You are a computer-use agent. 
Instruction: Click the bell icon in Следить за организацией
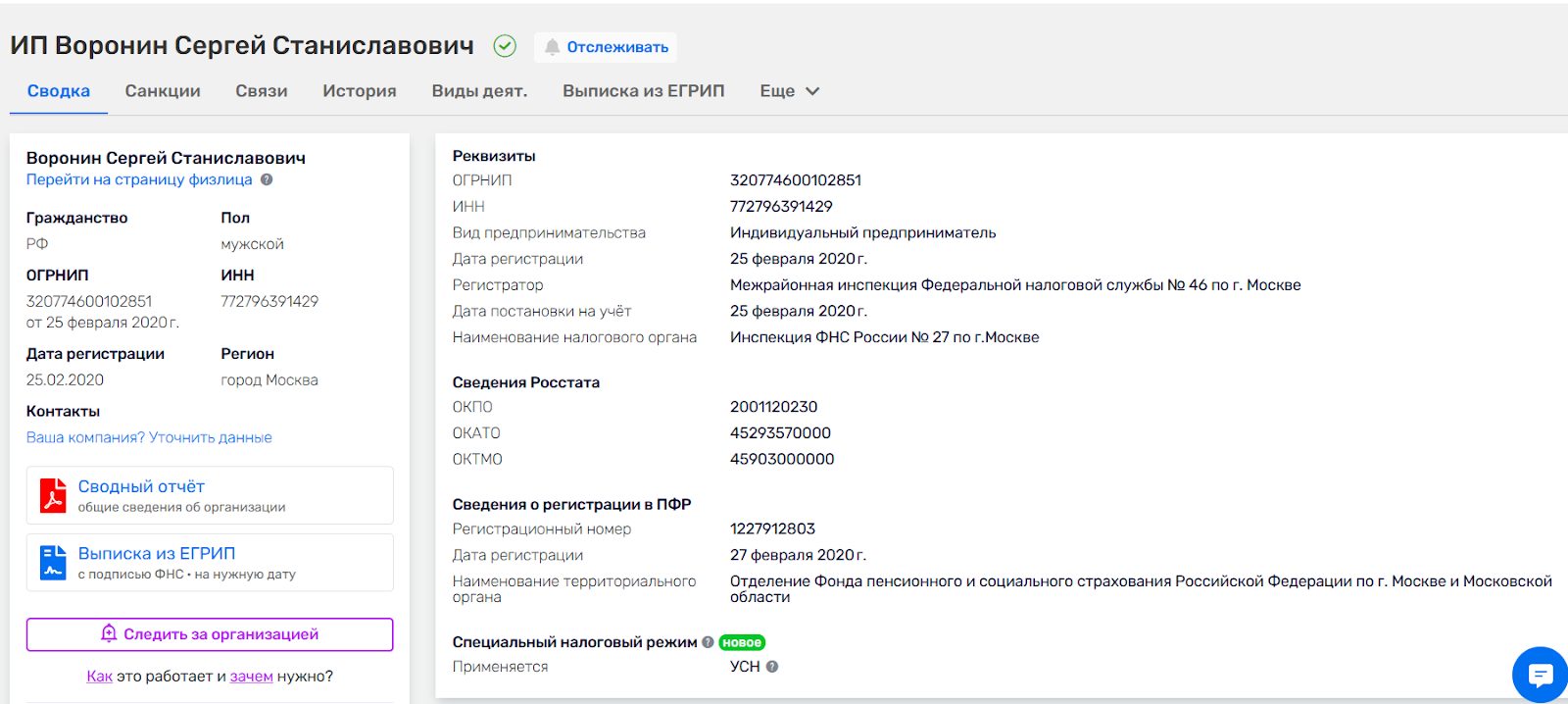pos(109,634)
